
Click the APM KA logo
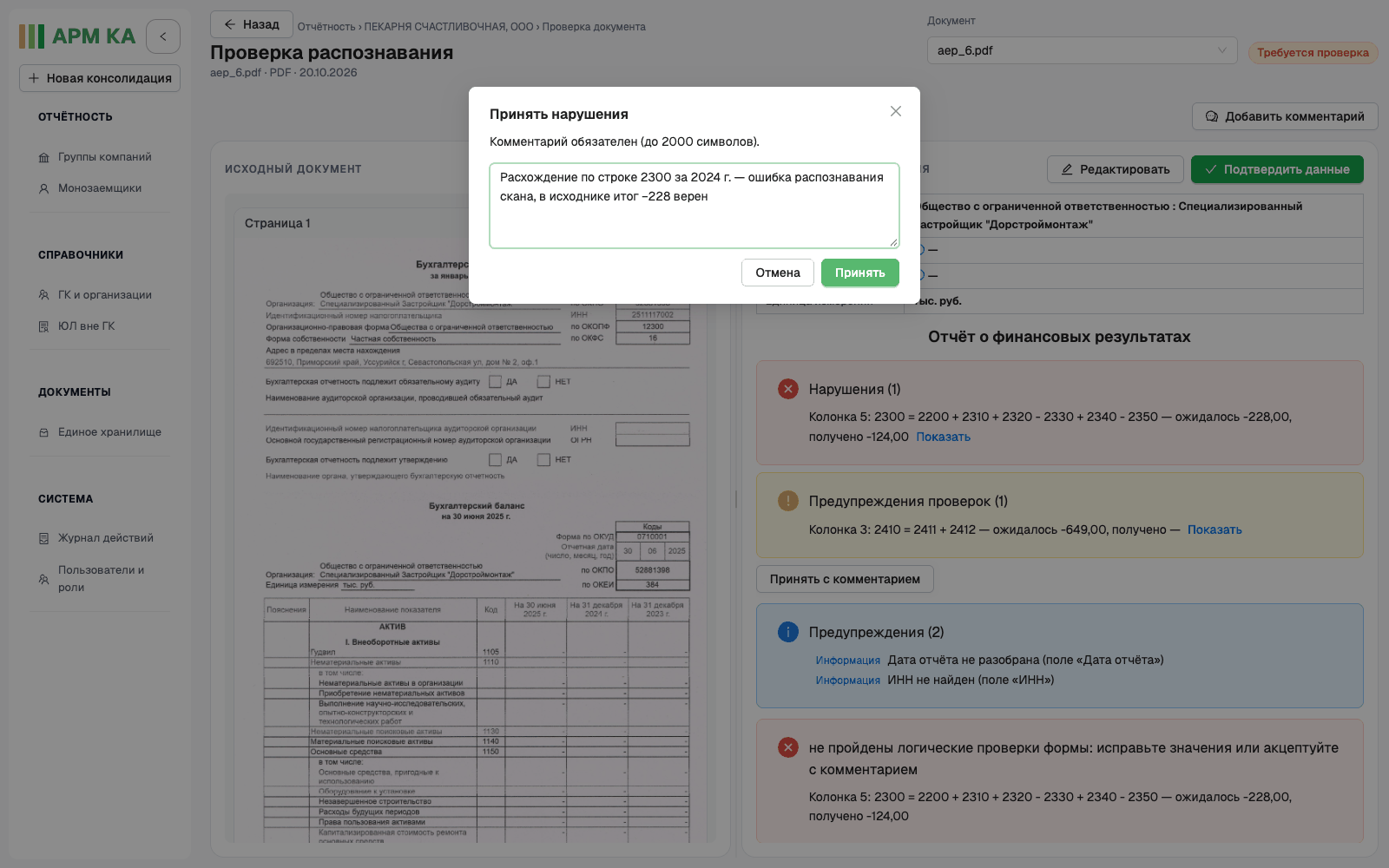pyautogui.click(x=78, y=36)
